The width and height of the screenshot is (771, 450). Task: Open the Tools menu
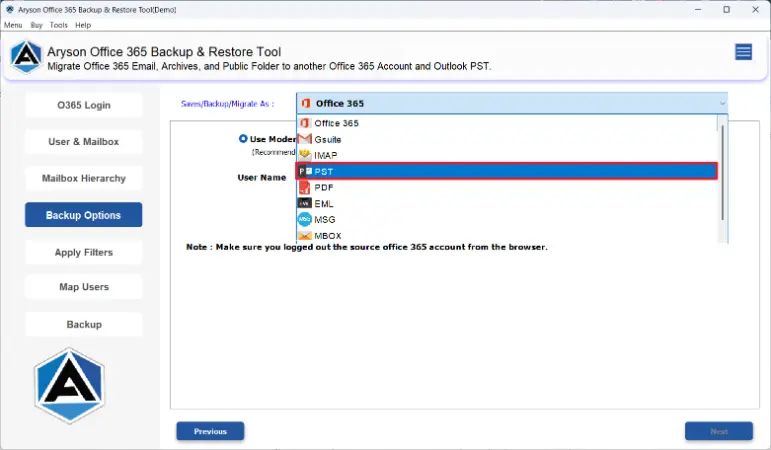pos(59,25)
